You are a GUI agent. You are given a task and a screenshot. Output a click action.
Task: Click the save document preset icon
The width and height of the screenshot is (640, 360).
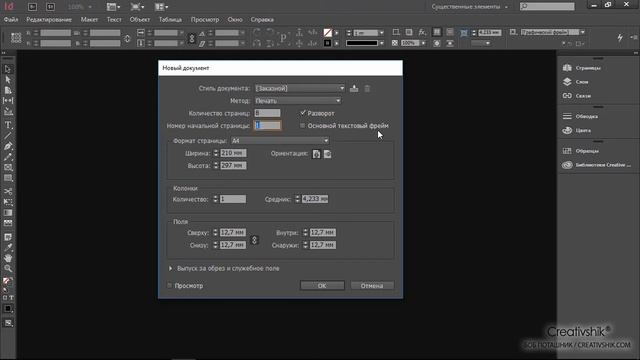(354, 88)
